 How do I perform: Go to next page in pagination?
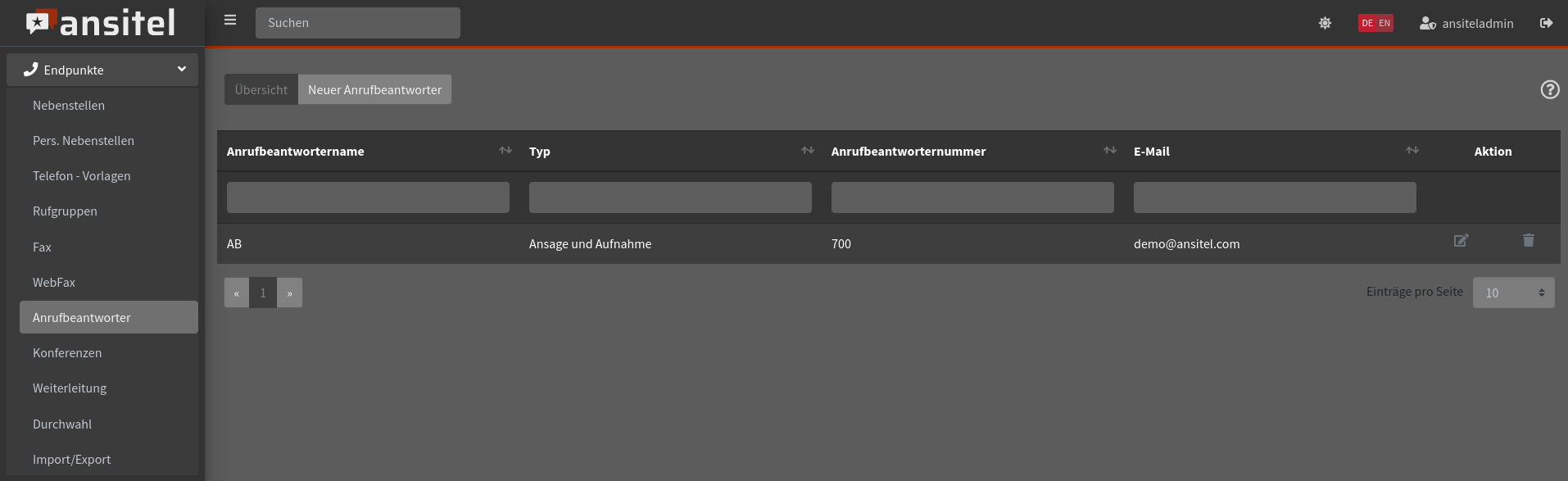[289, 293]
